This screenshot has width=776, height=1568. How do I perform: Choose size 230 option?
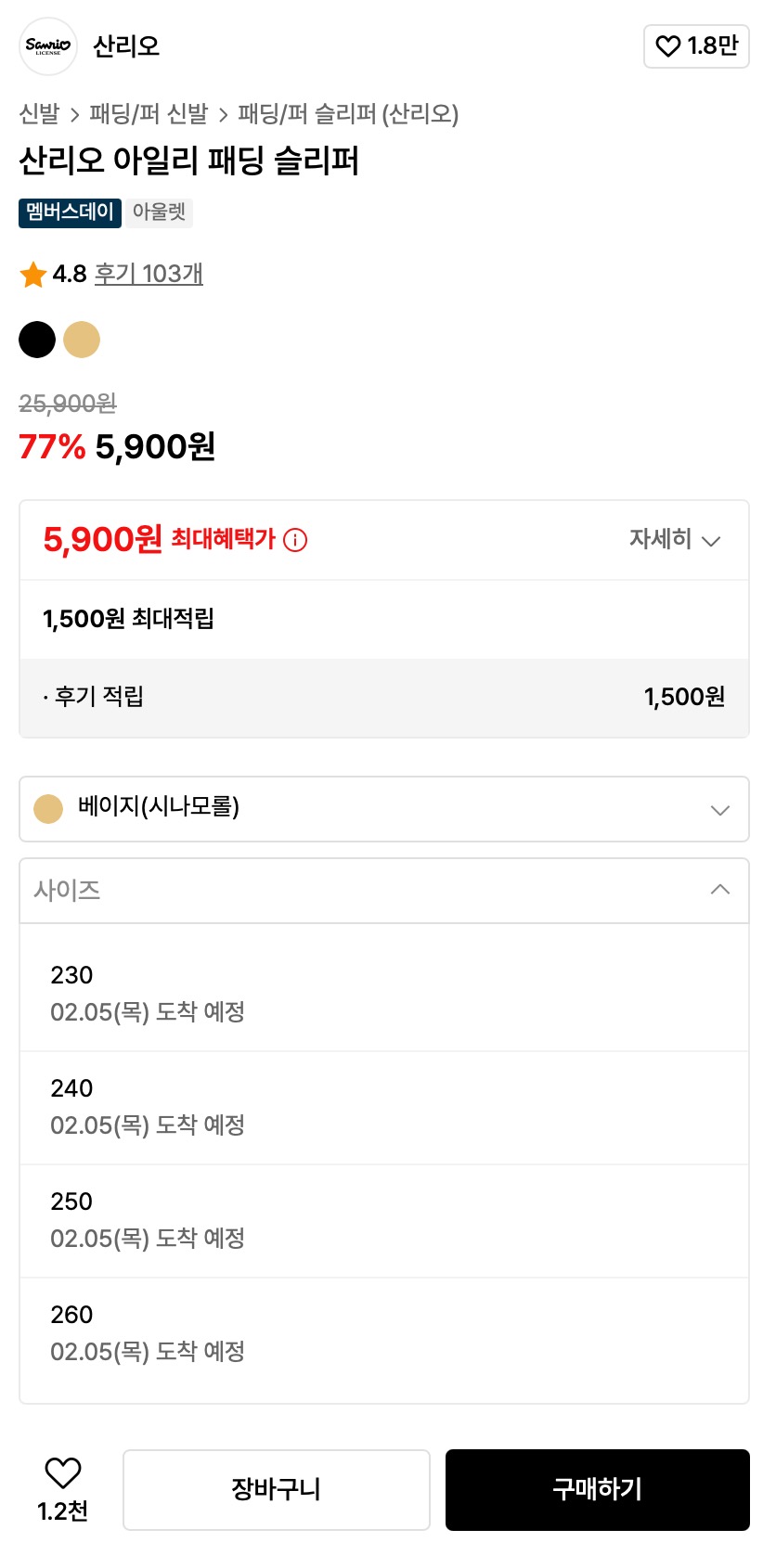pos(384,993)
